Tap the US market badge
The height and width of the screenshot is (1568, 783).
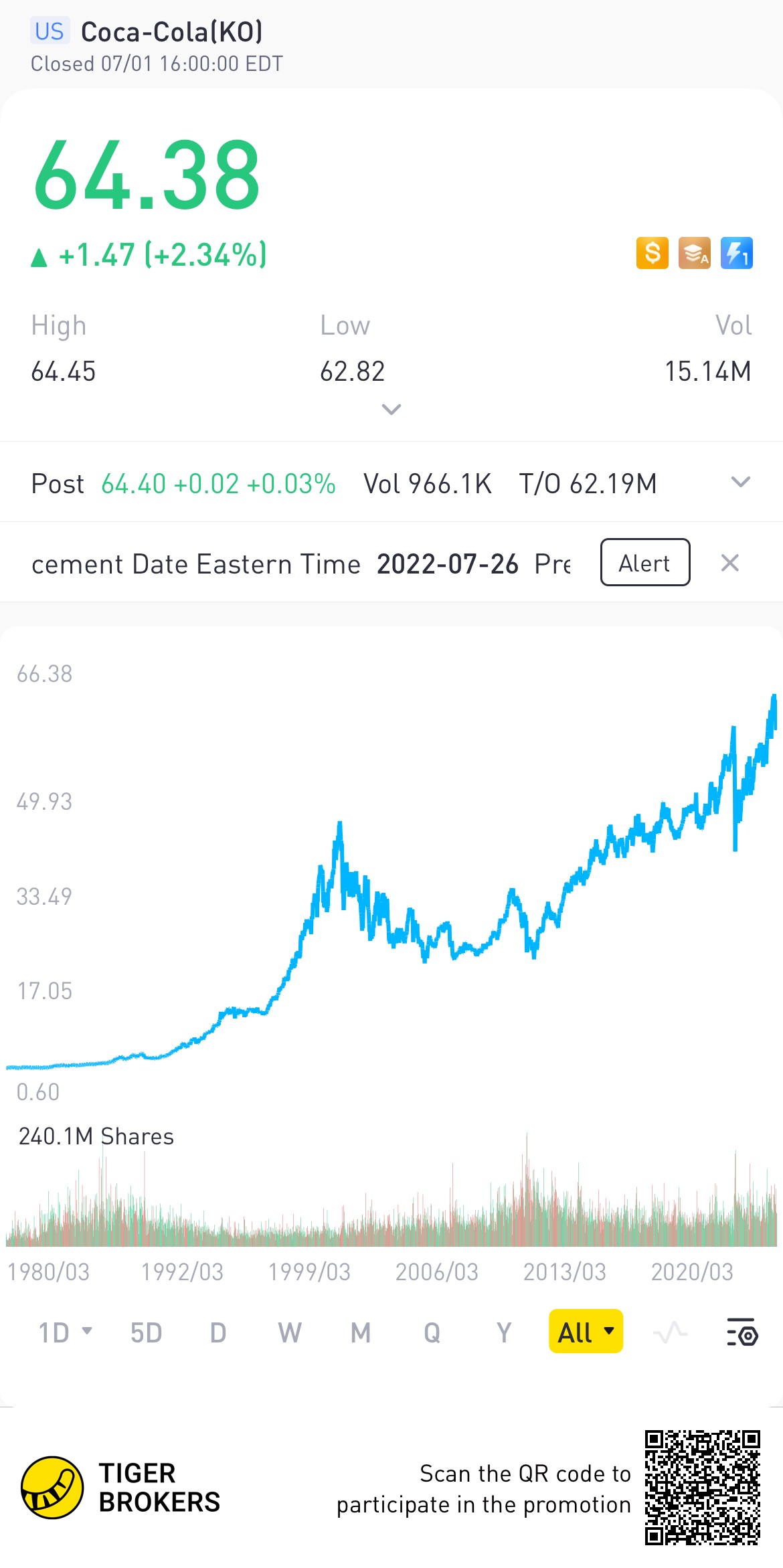coord(50,31)
